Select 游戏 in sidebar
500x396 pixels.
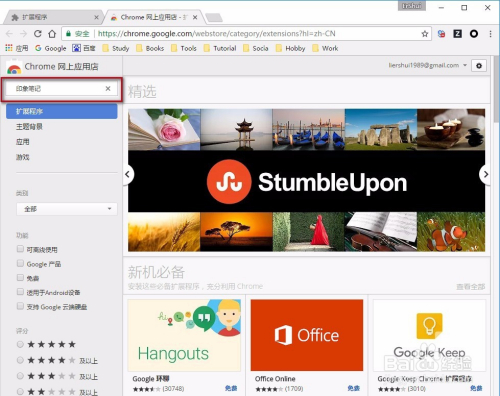point(23,157)
